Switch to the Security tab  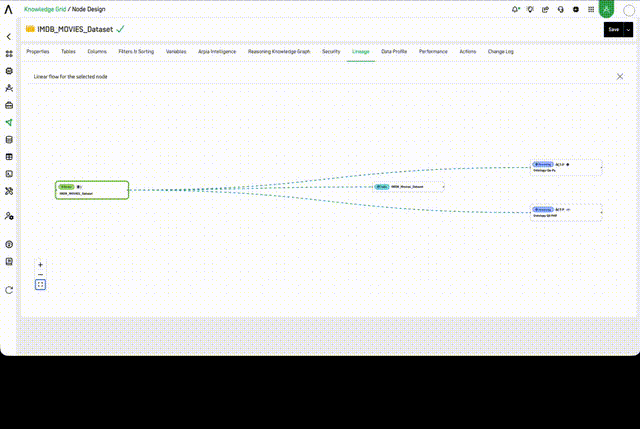click(x=331, y=51)
